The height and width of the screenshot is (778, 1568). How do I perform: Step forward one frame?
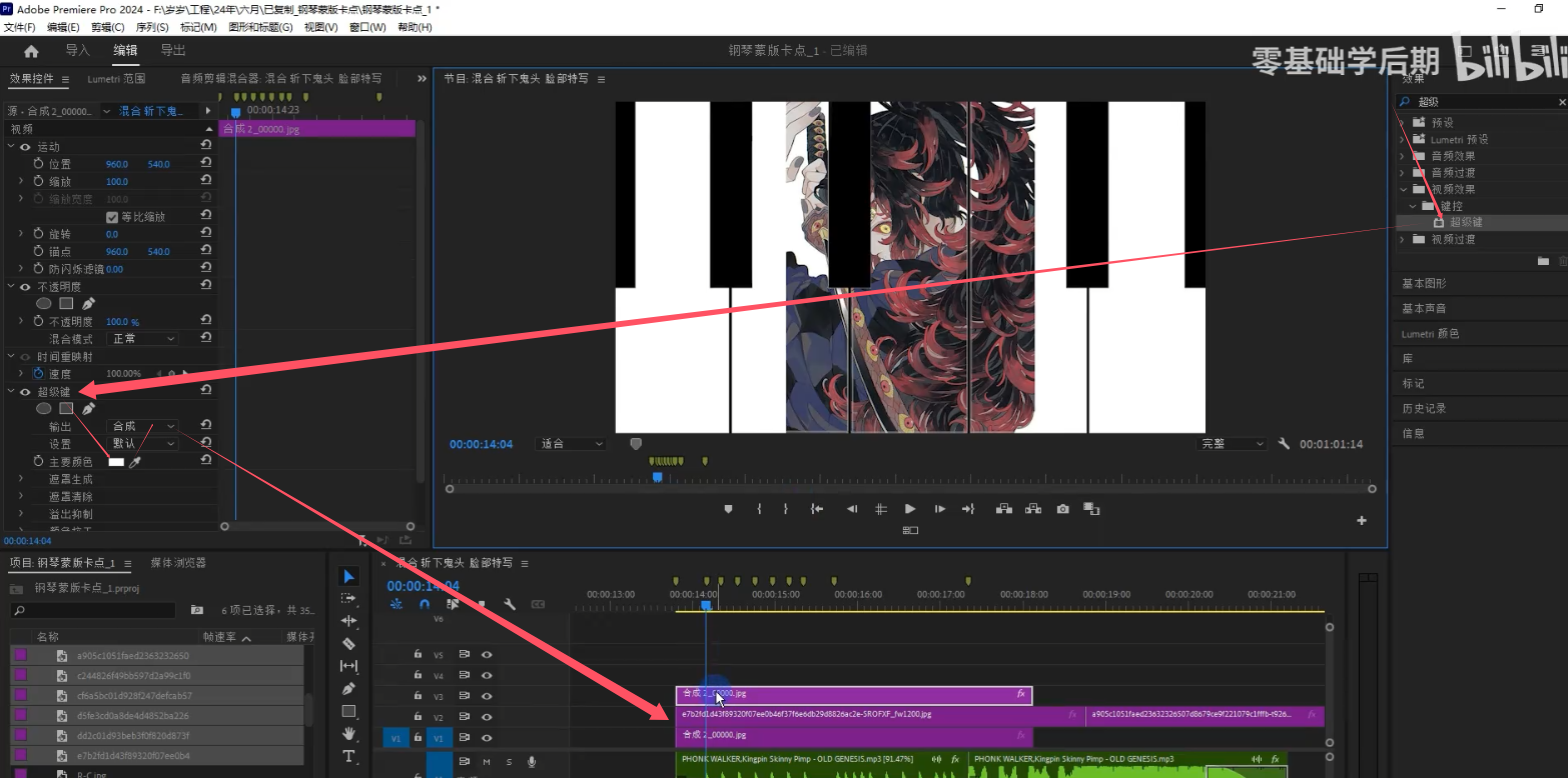[x=939, y=509]
